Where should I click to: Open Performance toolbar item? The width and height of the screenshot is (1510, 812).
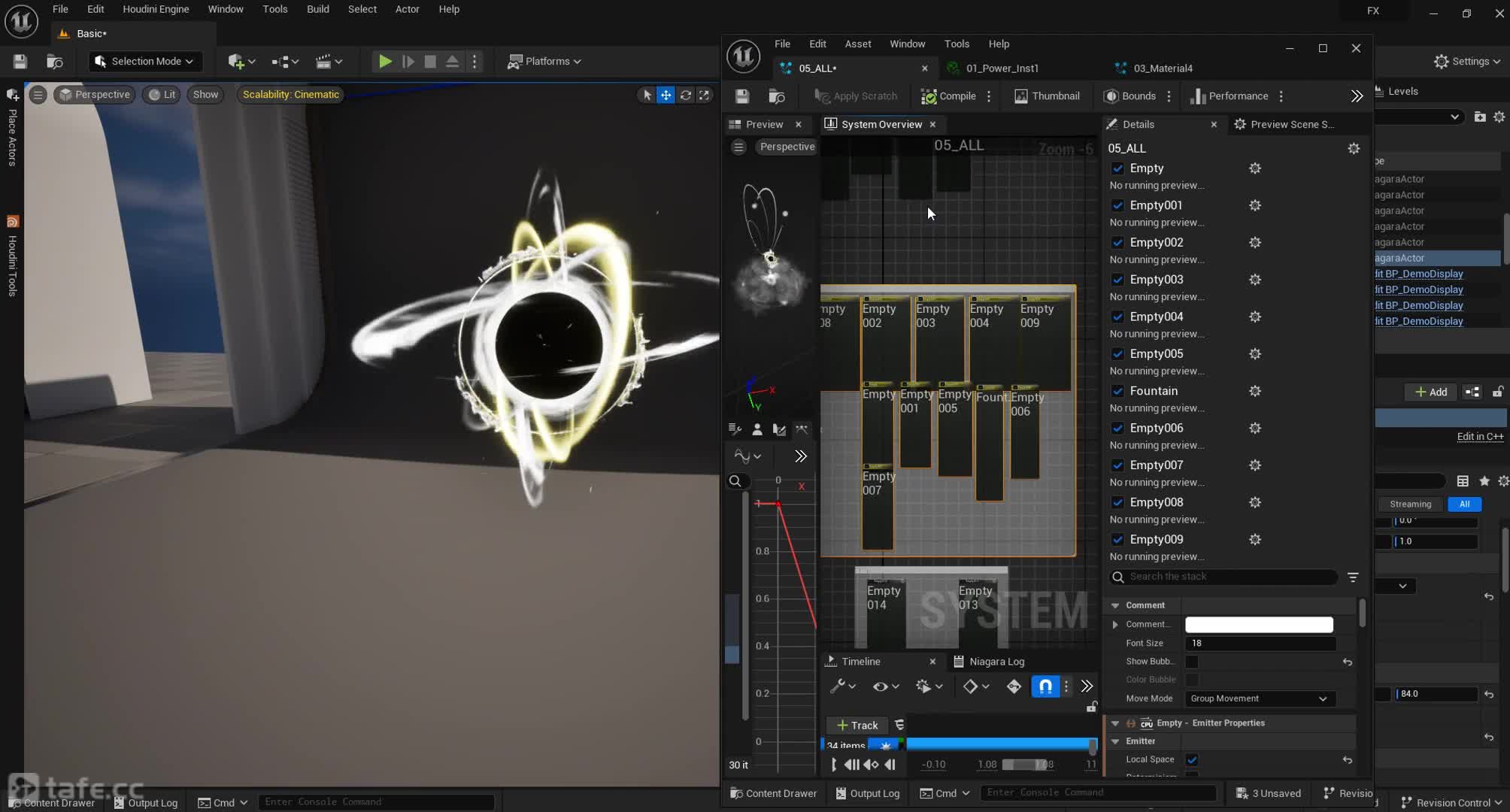pyautogui.click(x=1230, y=96)
